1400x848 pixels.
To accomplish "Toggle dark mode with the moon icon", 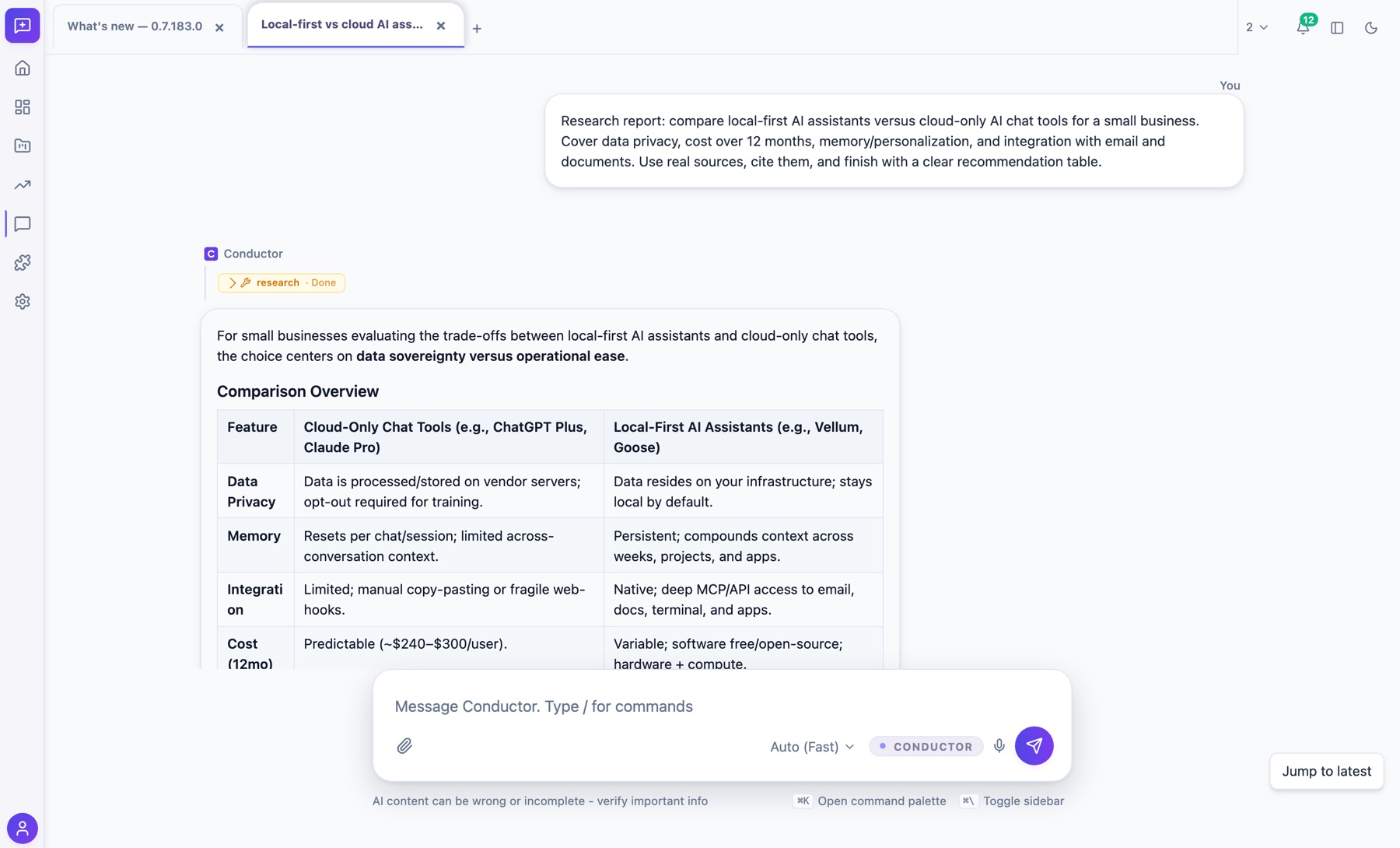I will pyautogui.click(x=1371, y=28).
